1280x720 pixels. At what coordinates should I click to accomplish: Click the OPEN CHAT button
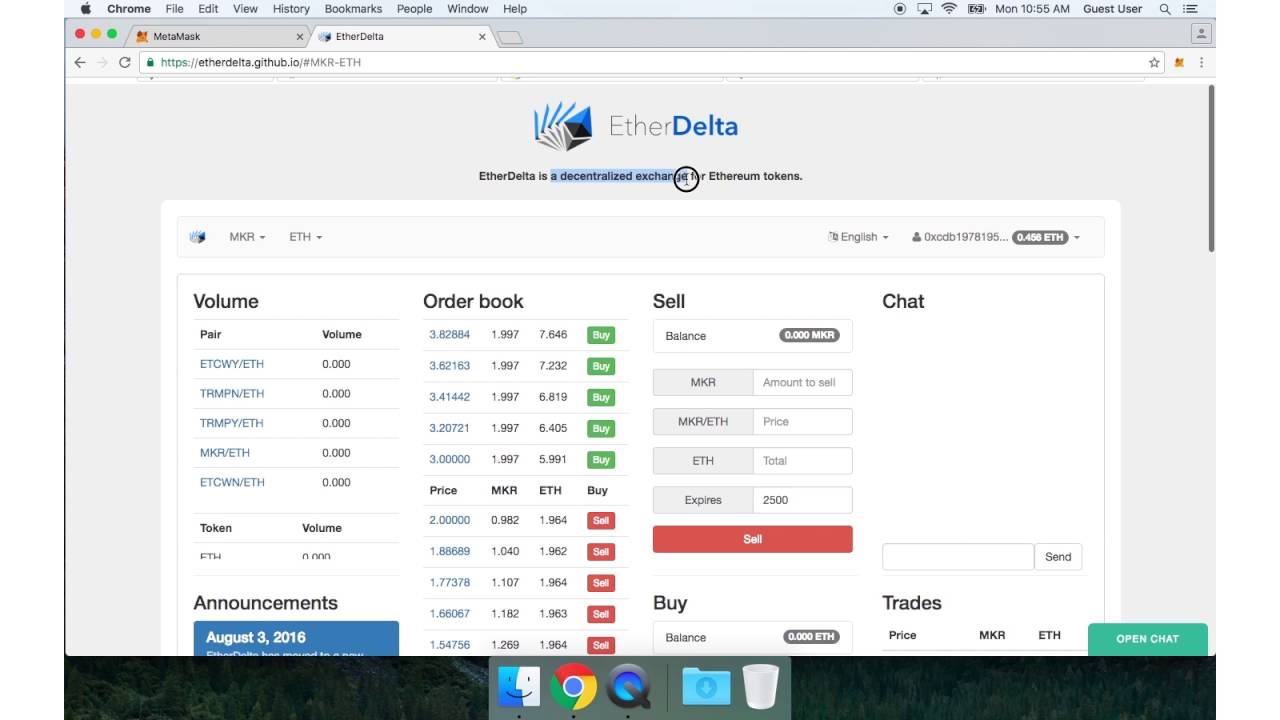coord(1147,639)
